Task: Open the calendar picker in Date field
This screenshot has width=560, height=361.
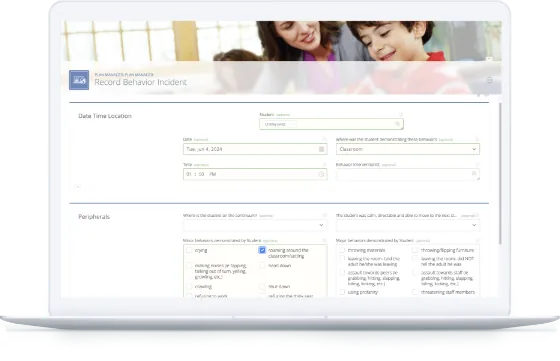Action: (x=321, y=149)
